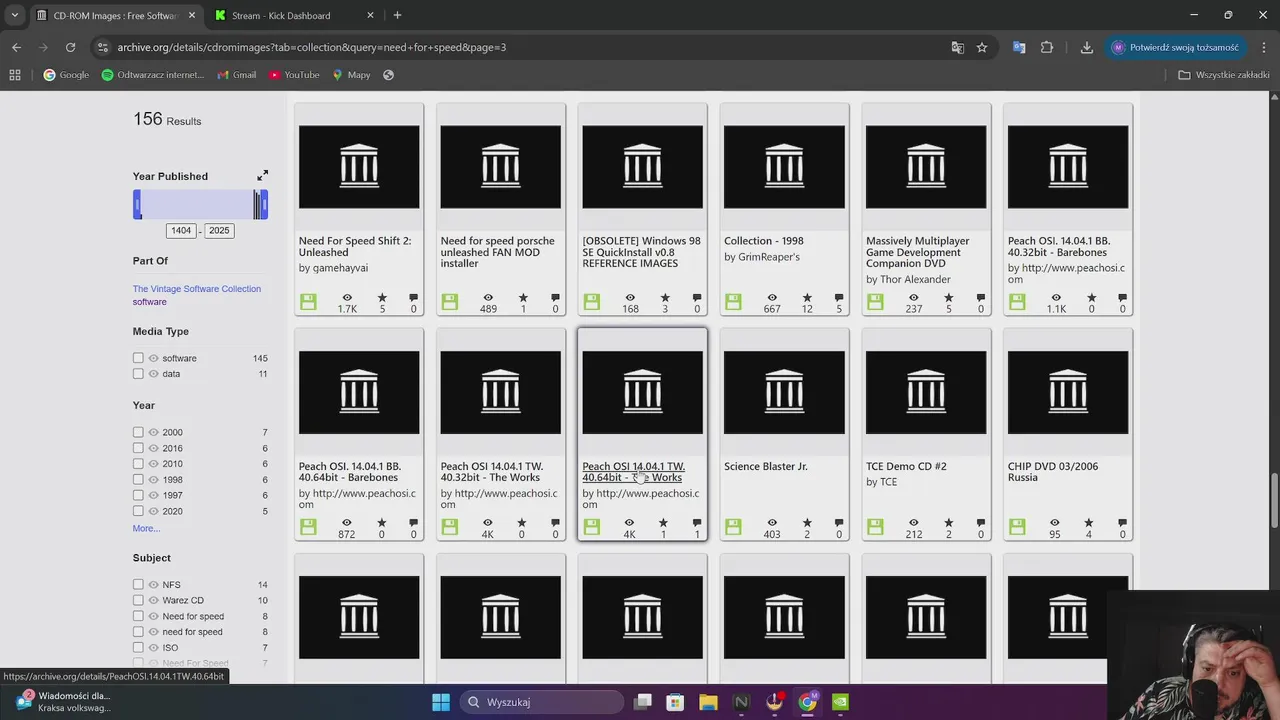1280x720 pixels.
Task: Open the YouTube bookmark
Action: (x=294, y=75)
